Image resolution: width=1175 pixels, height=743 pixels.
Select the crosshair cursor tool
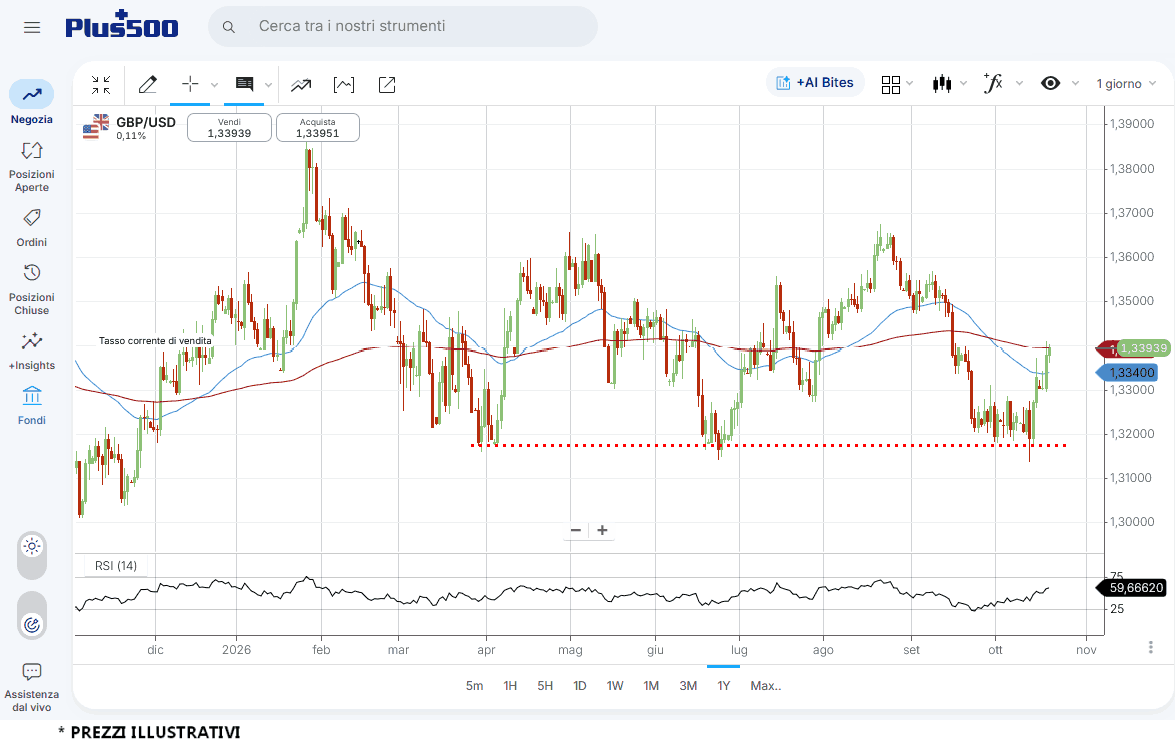click(190, 84)
